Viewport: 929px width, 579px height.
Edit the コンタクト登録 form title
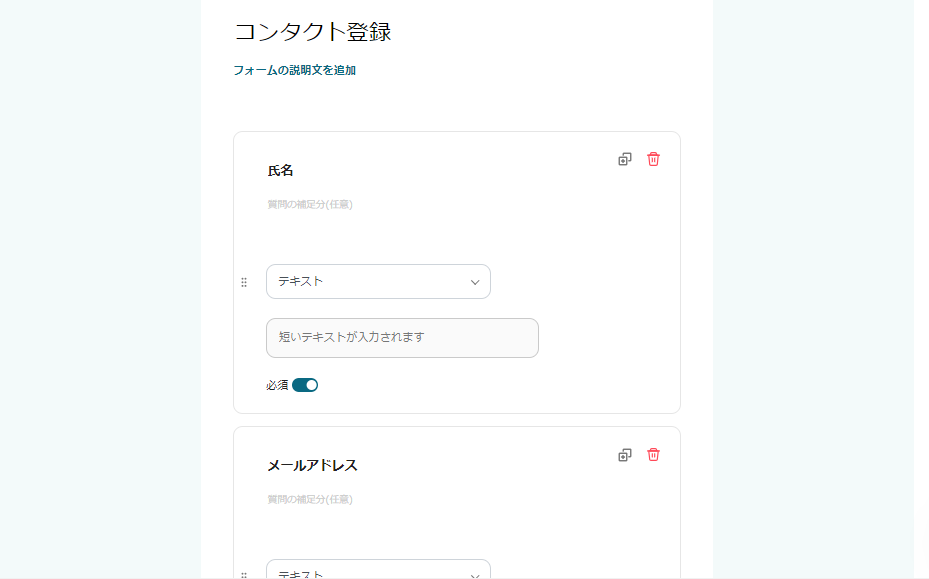tap(313, 32)
